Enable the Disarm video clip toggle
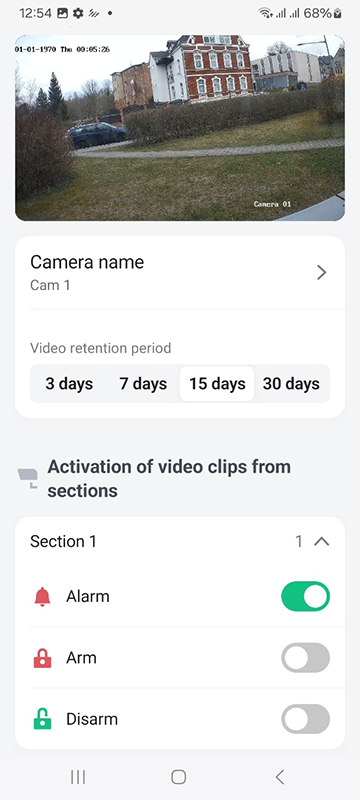360x800 pixels. [305, 719]
